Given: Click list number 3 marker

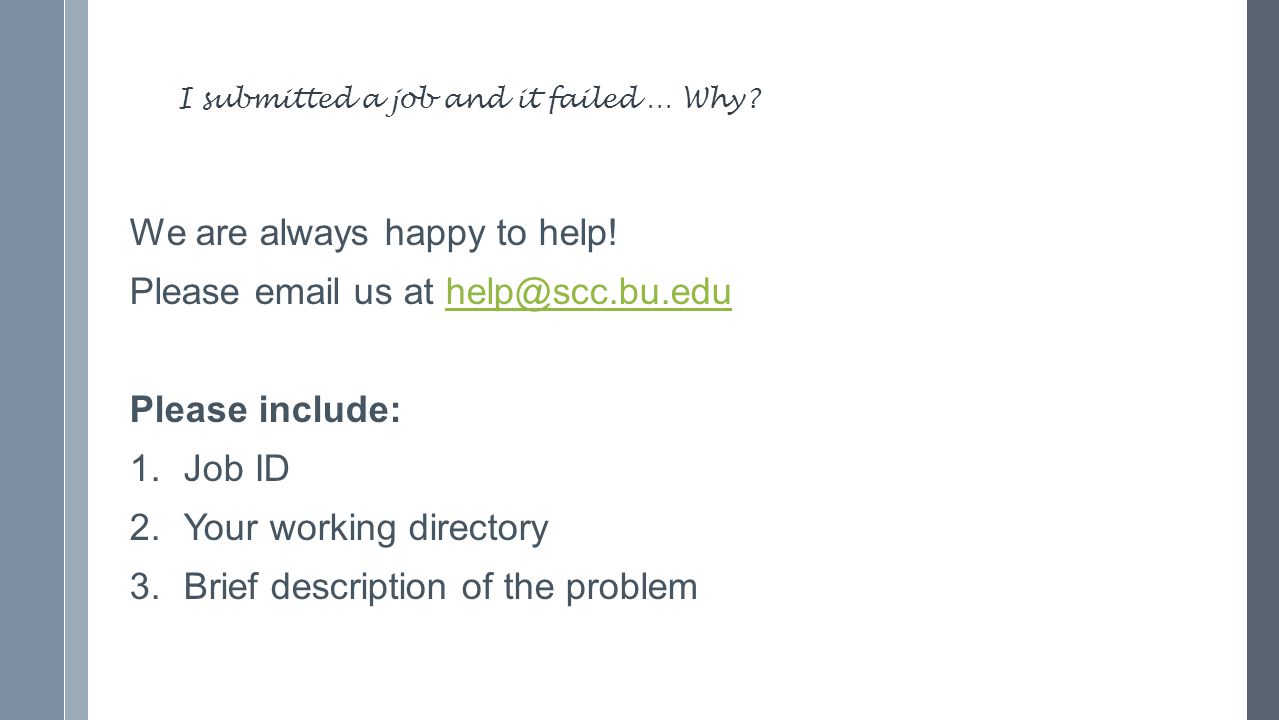Looking at the screenshot, I should coord(143,587).
